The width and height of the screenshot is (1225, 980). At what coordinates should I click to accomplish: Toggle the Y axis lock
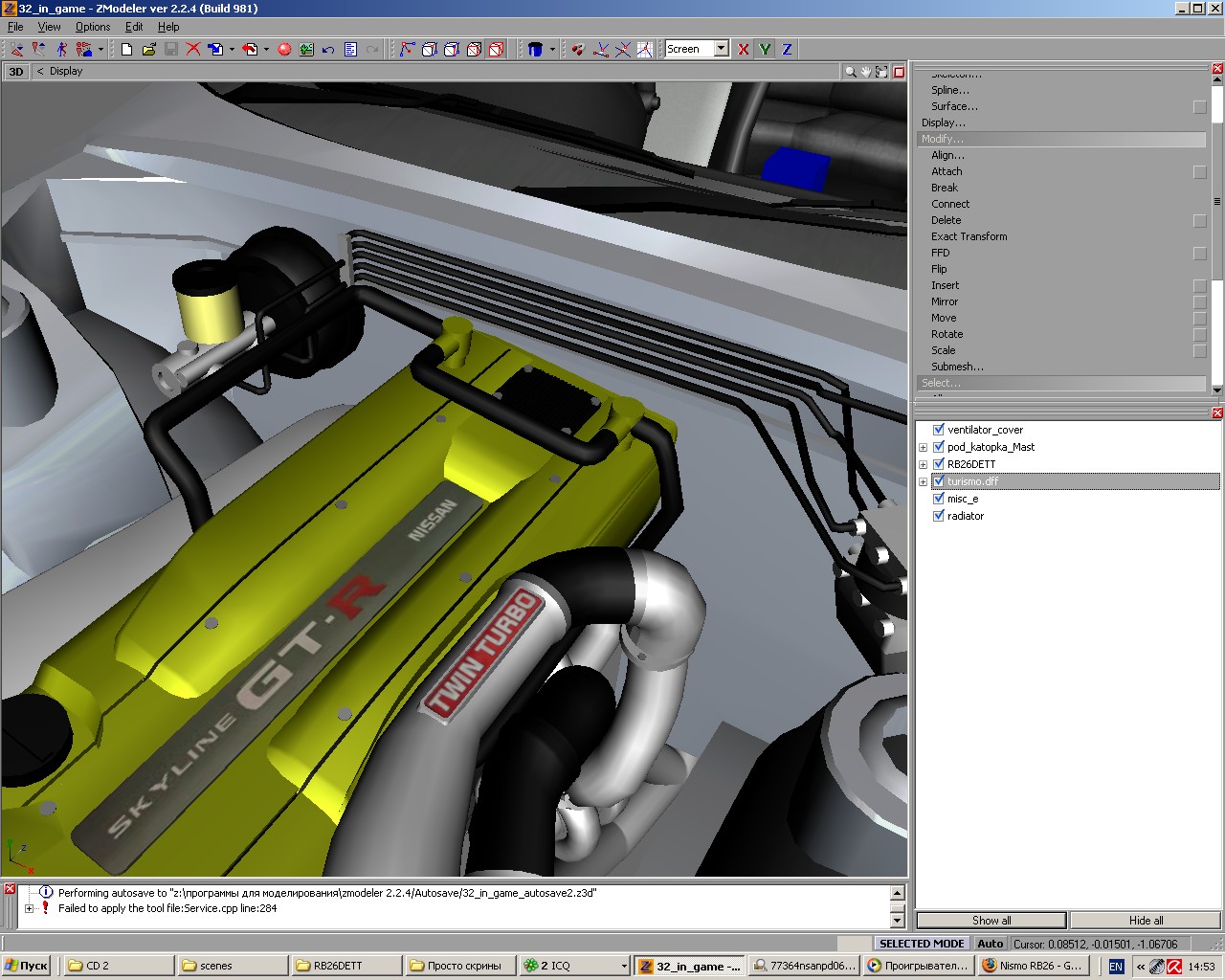tap(766, 49)
